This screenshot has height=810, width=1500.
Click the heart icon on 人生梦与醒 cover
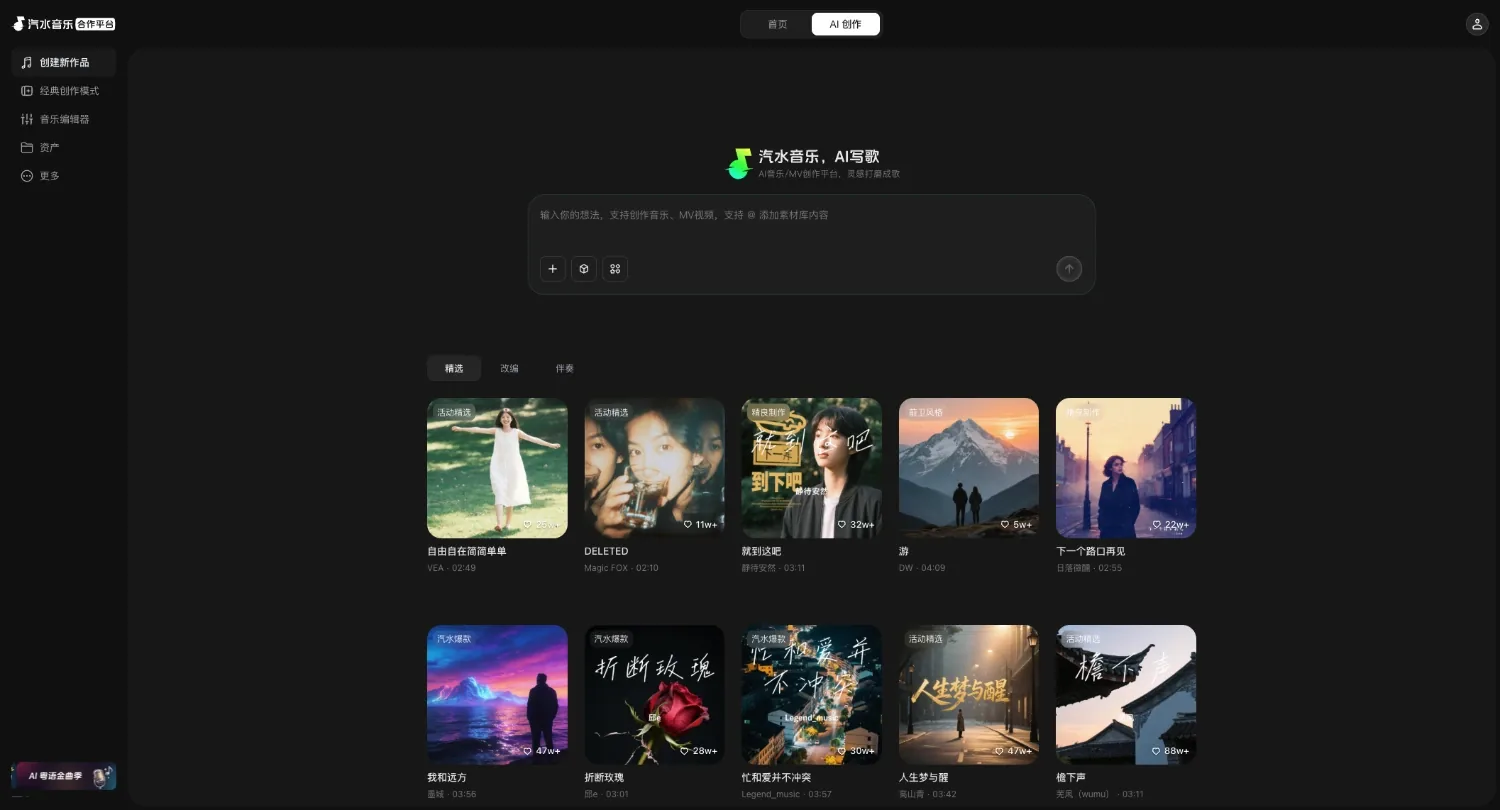(x=1001, y=751)
